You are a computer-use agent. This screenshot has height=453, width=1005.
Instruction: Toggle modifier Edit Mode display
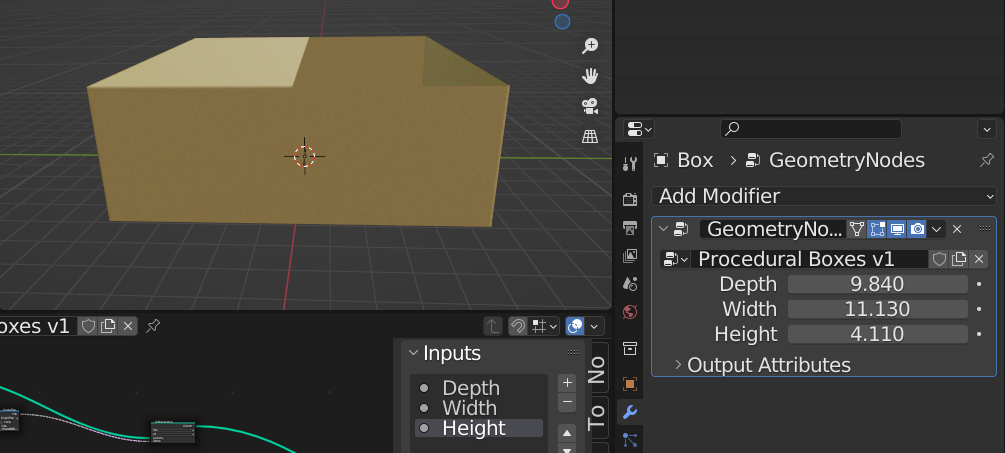[877, 229]
